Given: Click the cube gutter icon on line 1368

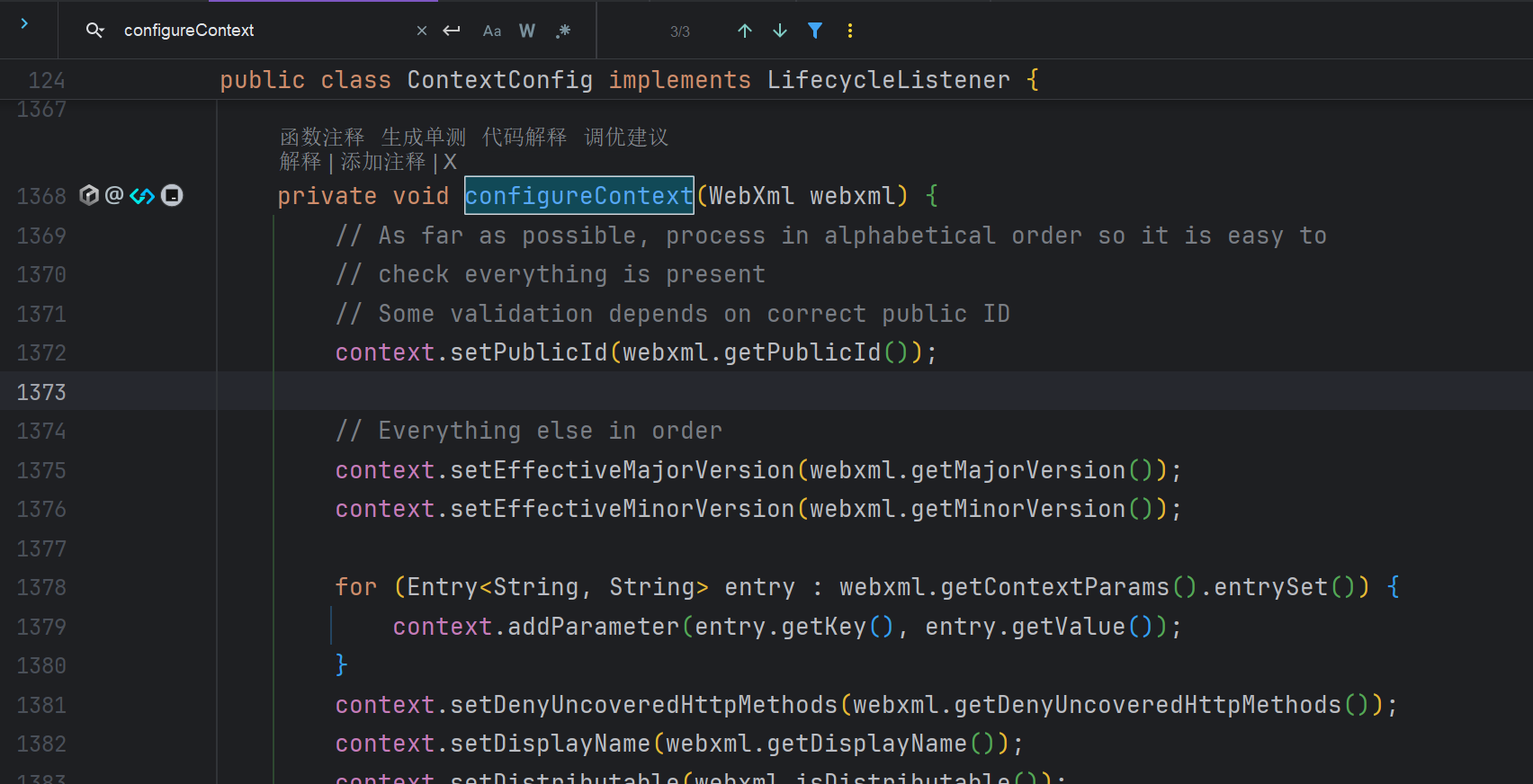Looking at the screenshot, I should (x=89, y=195).
